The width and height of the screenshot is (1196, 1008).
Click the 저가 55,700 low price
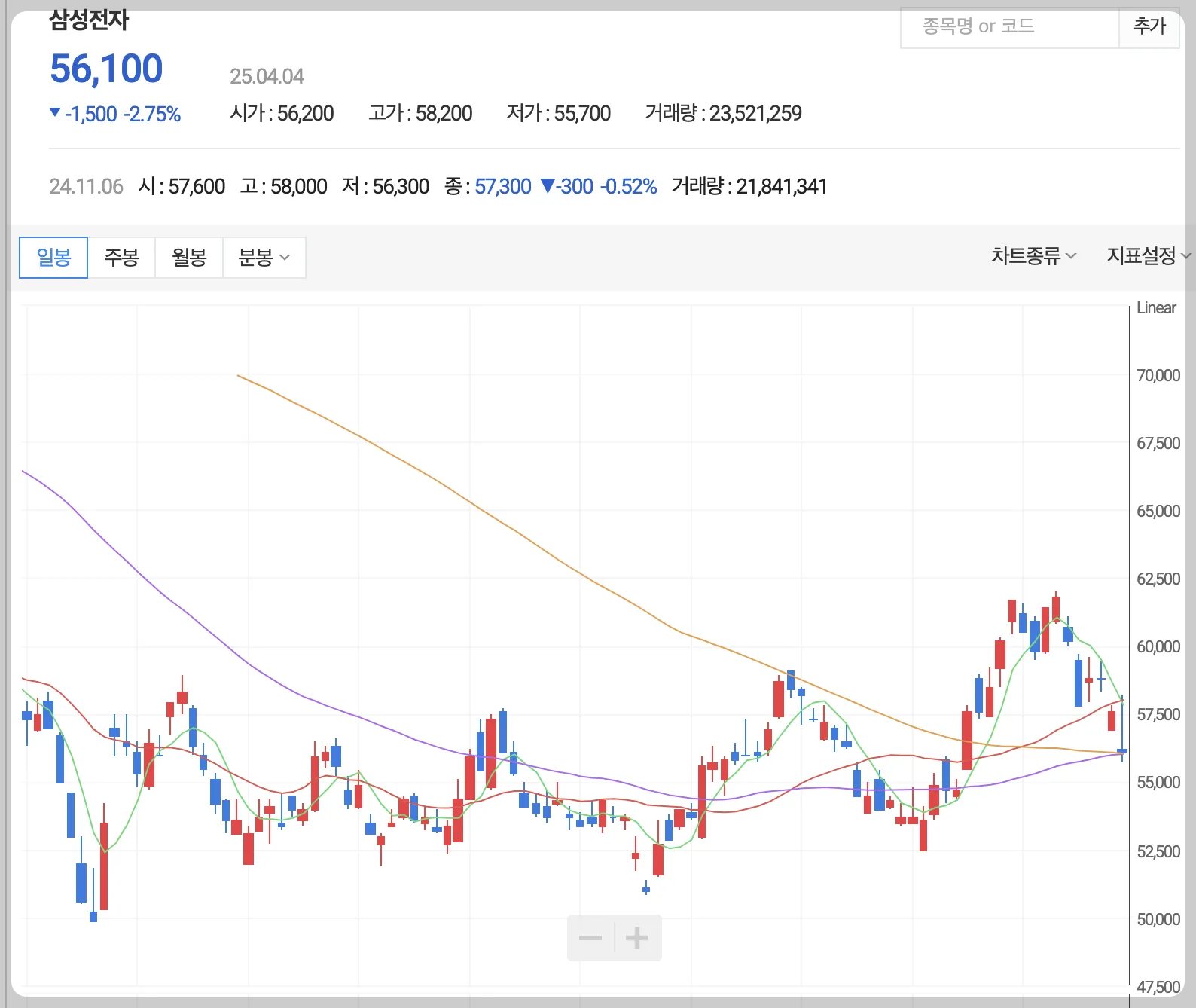coord(559,114)
